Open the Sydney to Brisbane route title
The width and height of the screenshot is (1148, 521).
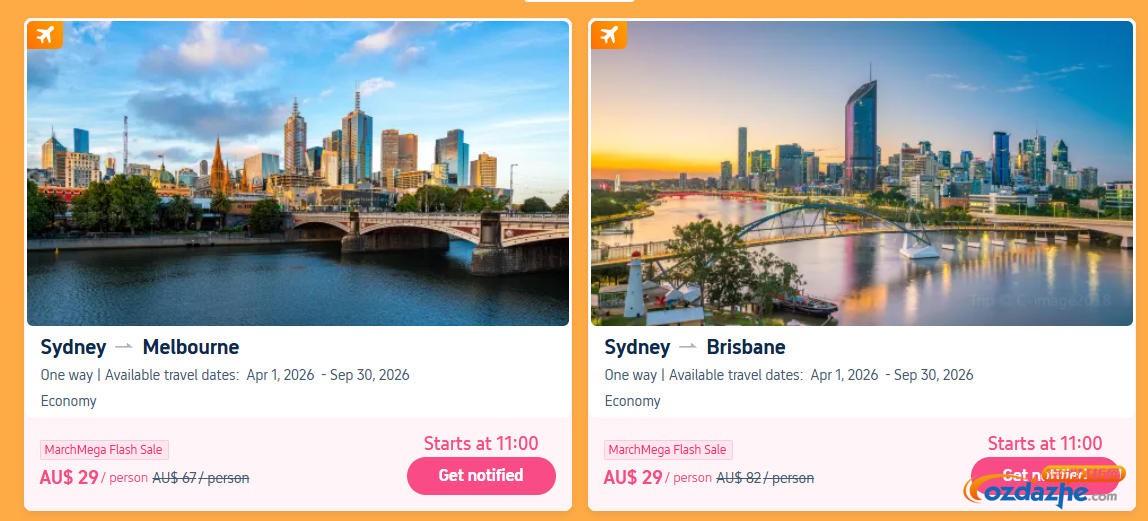[695, 347]
